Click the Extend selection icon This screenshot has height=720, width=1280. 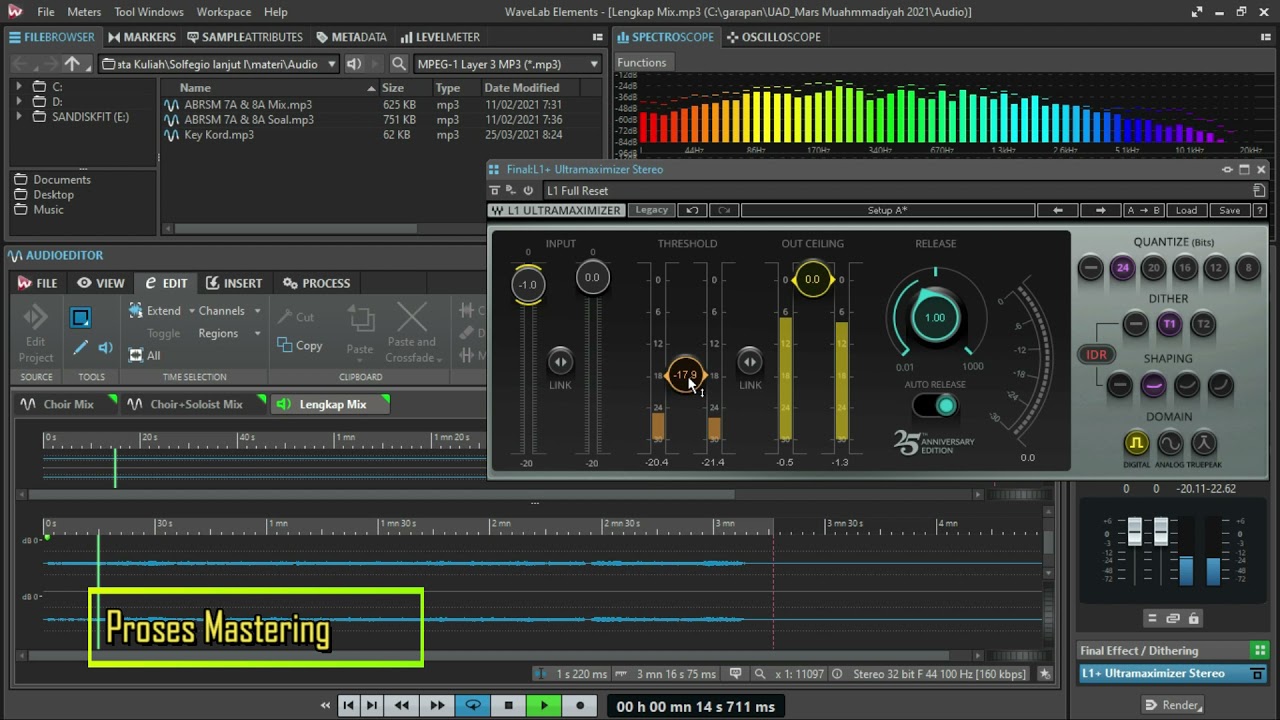(x=136, y=311)
